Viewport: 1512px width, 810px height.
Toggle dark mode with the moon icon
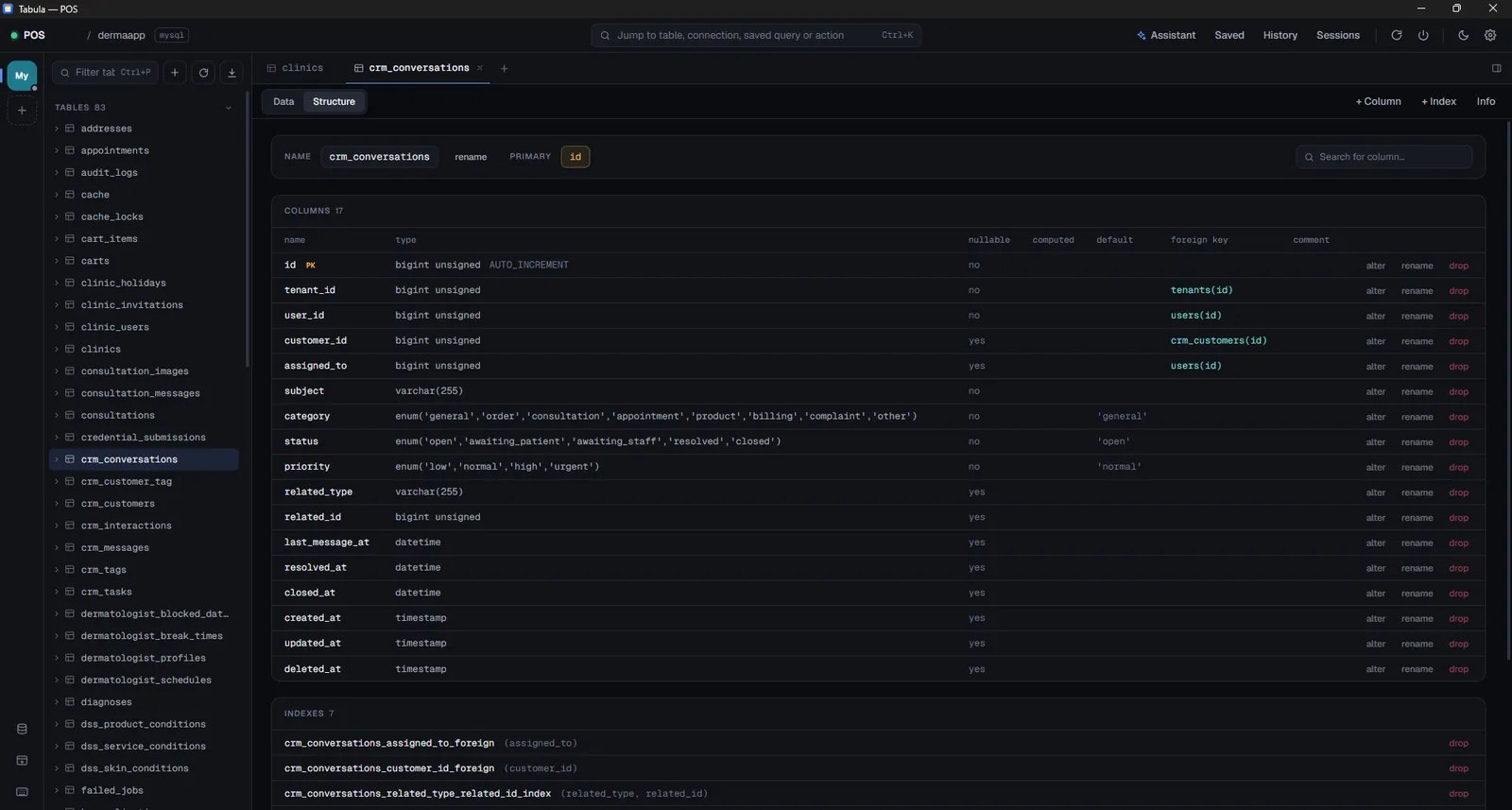(x=1463, y=35)
